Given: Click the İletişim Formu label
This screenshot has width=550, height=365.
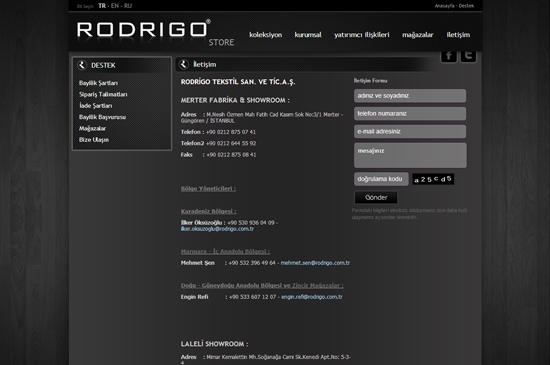Looking at the screenshot, I should (370, 81).
